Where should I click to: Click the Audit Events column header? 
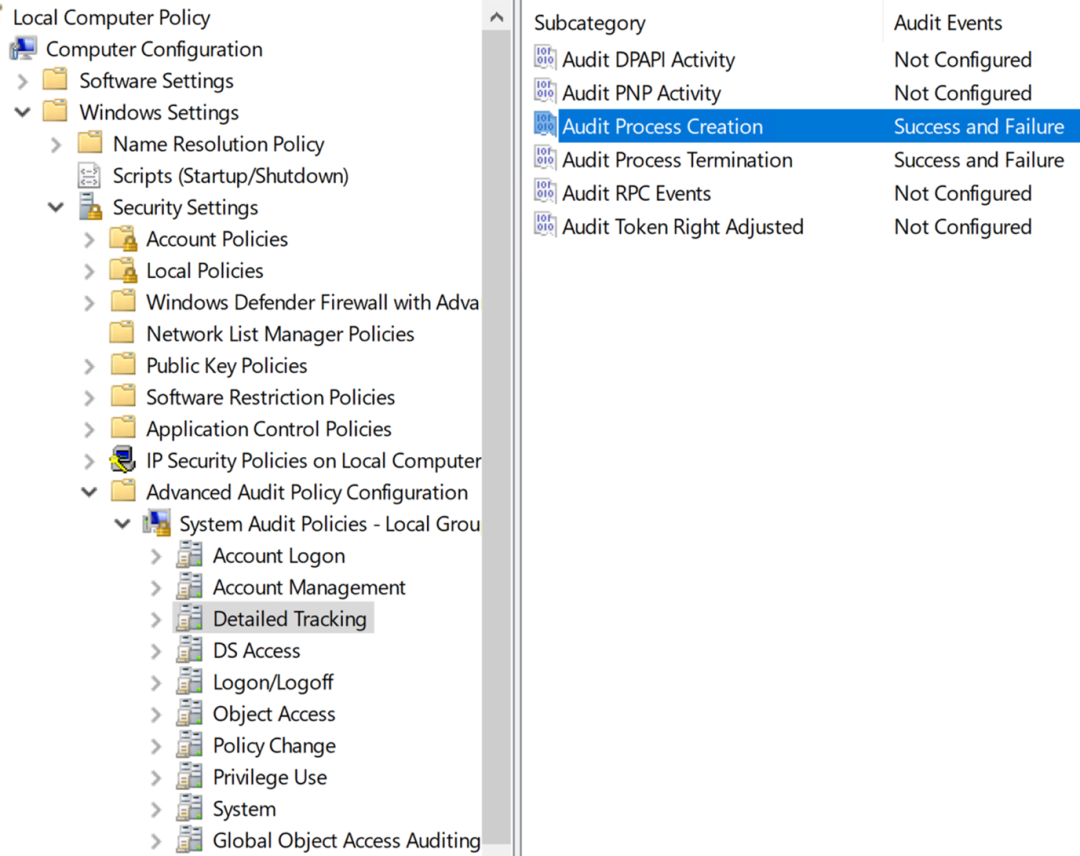pyautogui.click(x=948, y=23)
